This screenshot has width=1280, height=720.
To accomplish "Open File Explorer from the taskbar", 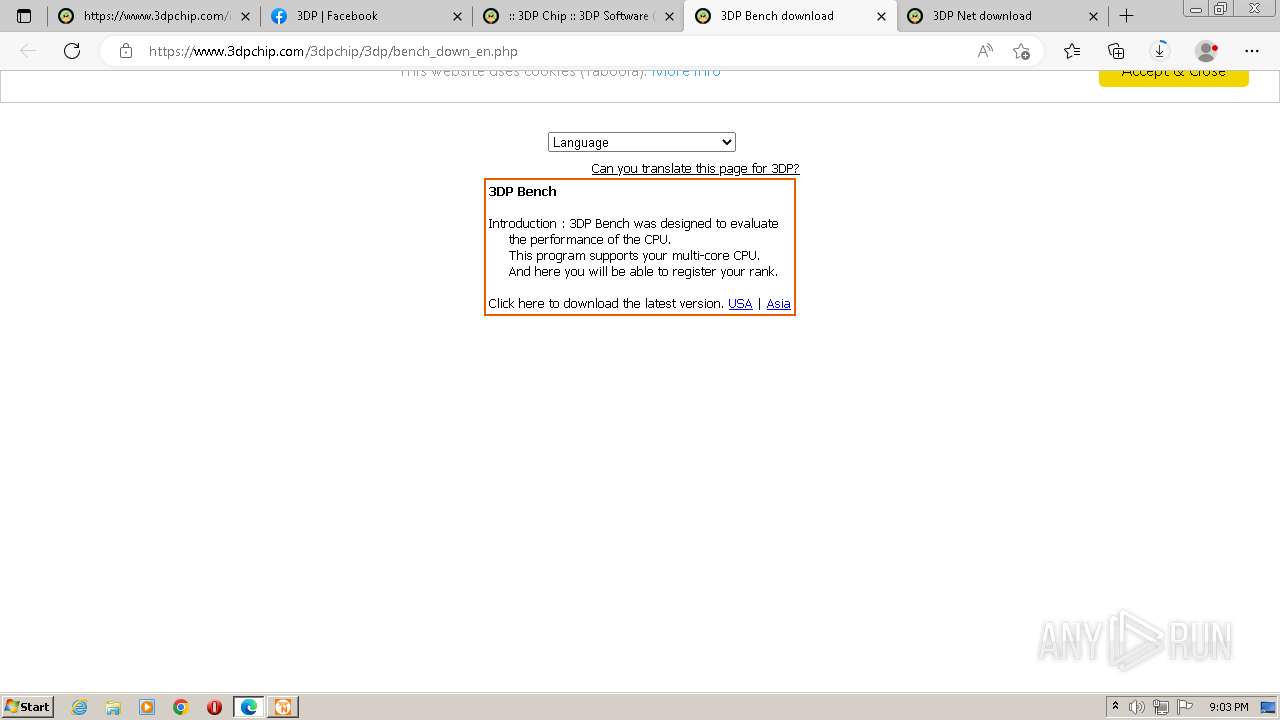I will point(113,707).
